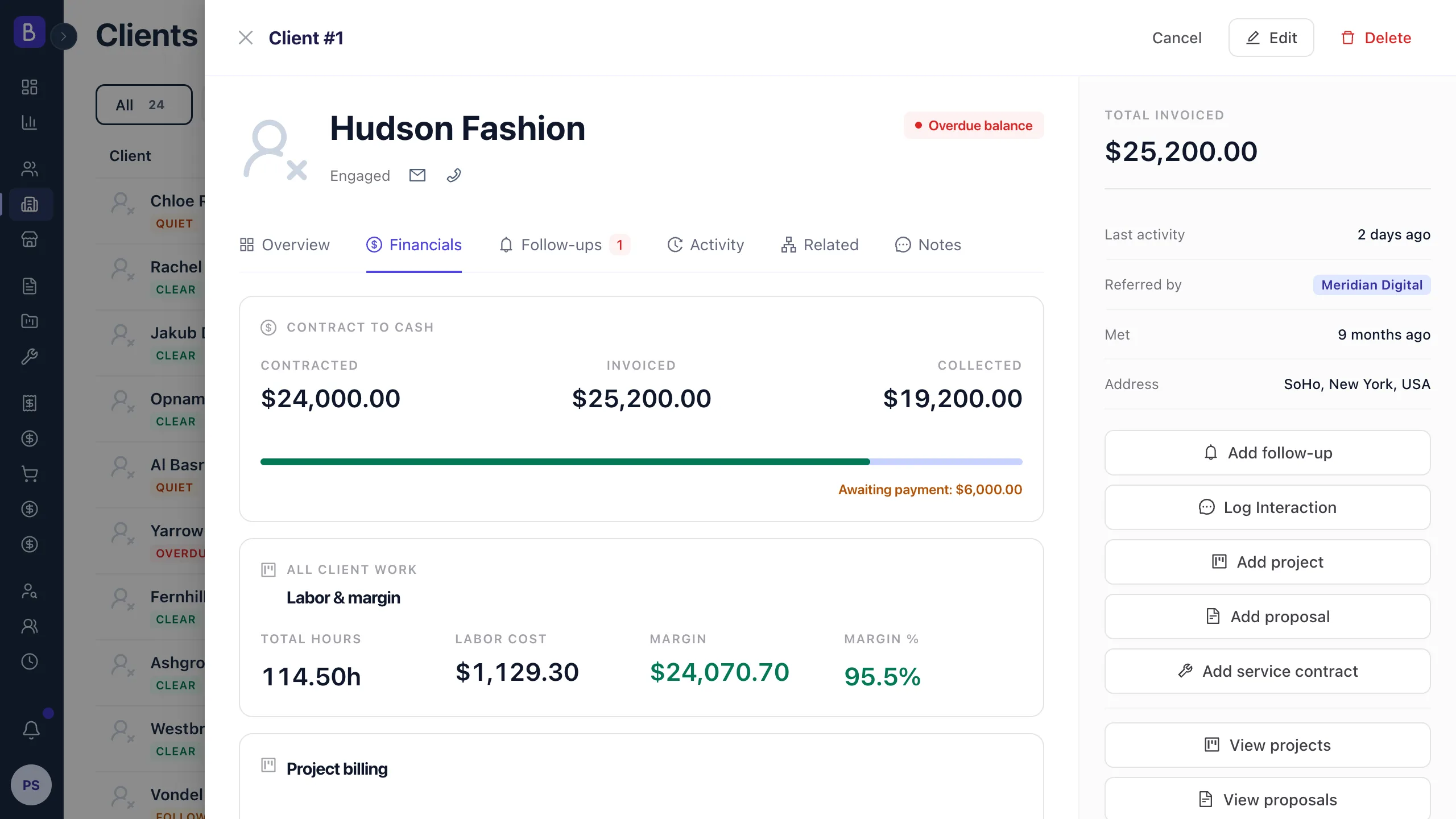Select the Financials tab
This screenshot has width=1456, height=819.
coord(414,245)
